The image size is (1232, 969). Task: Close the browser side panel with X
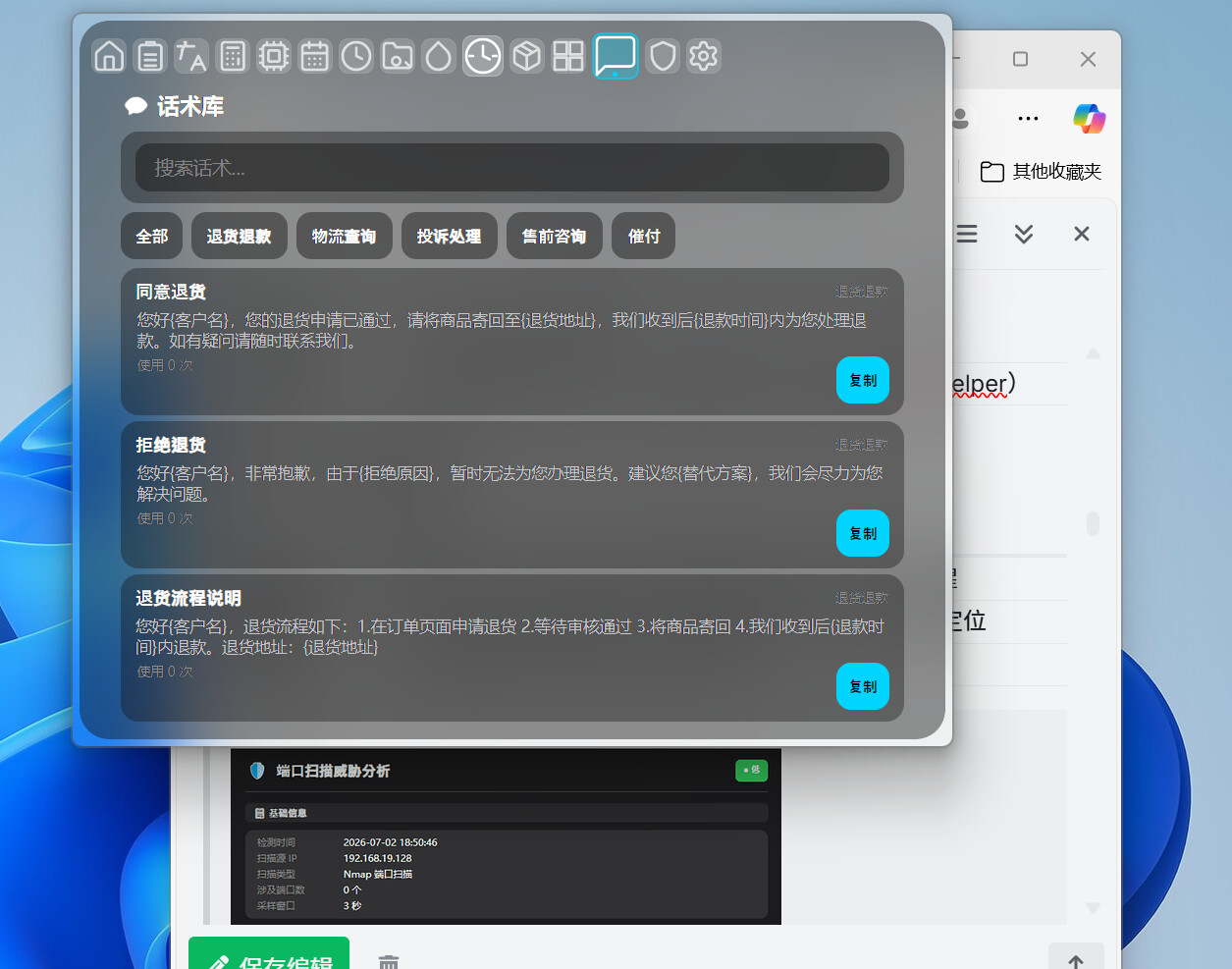1082,234
